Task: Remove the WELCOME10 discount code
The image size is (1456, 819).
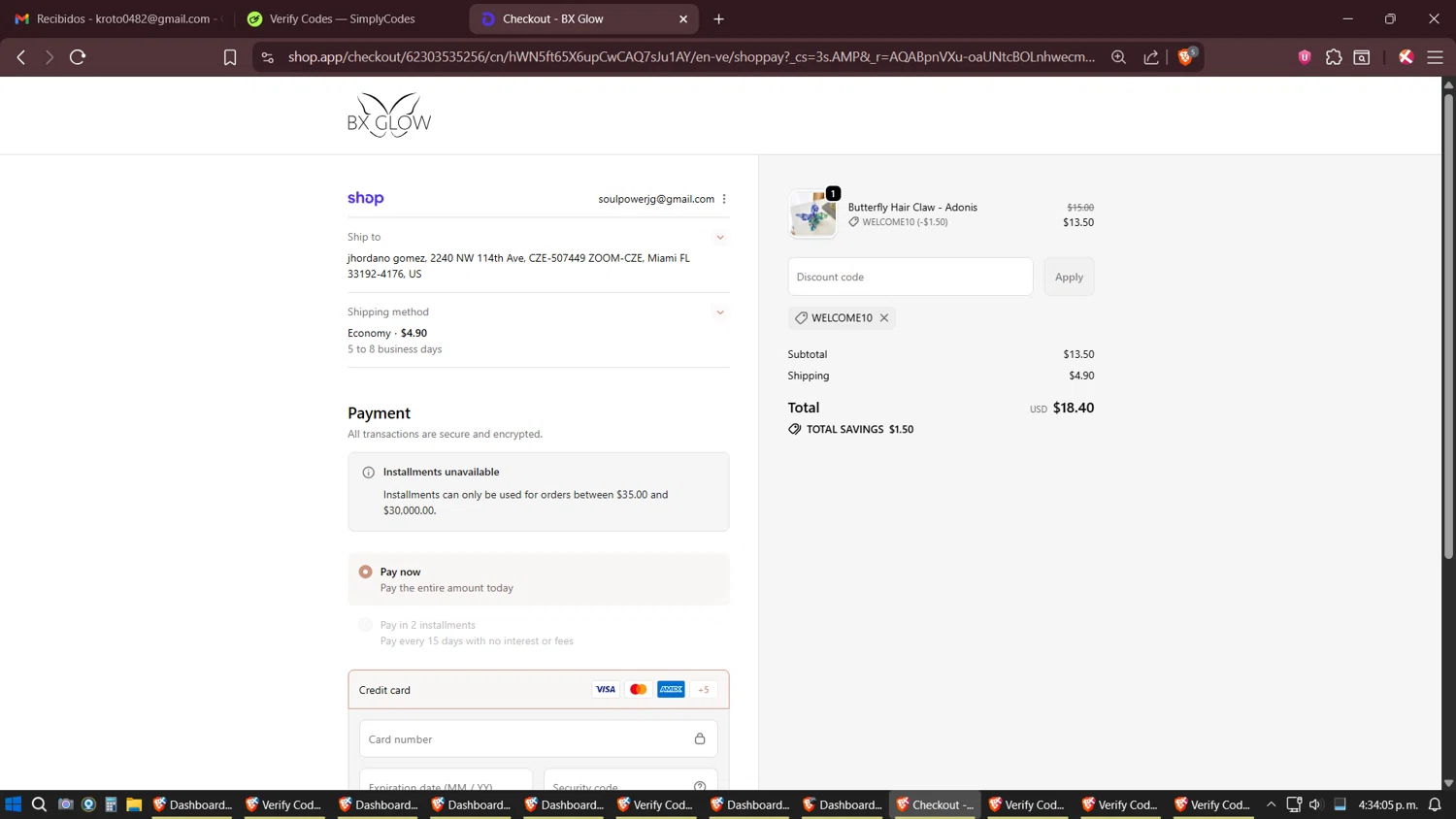Action: 884,318
